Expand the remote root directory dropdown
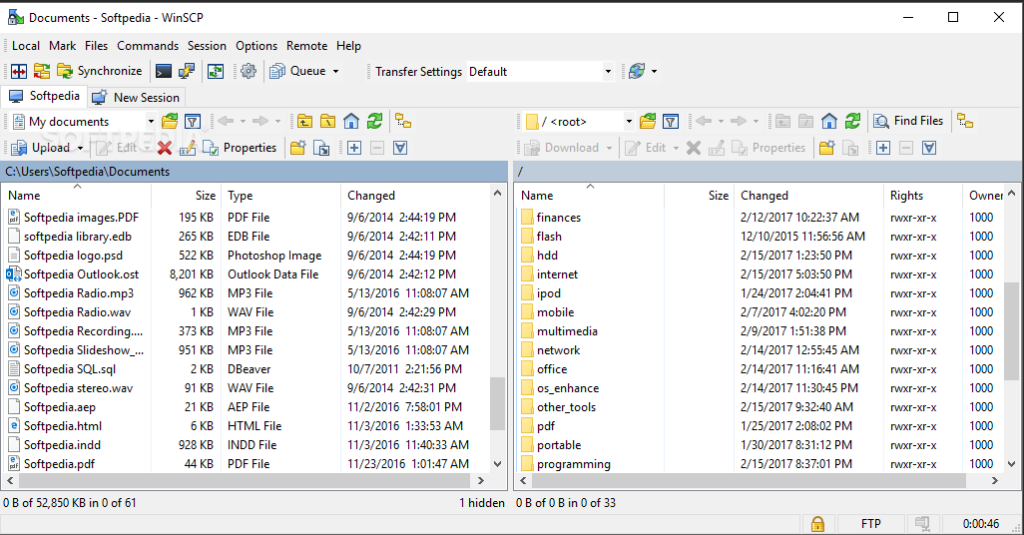This screenshot has height=535, width=1024. point(628,122)
